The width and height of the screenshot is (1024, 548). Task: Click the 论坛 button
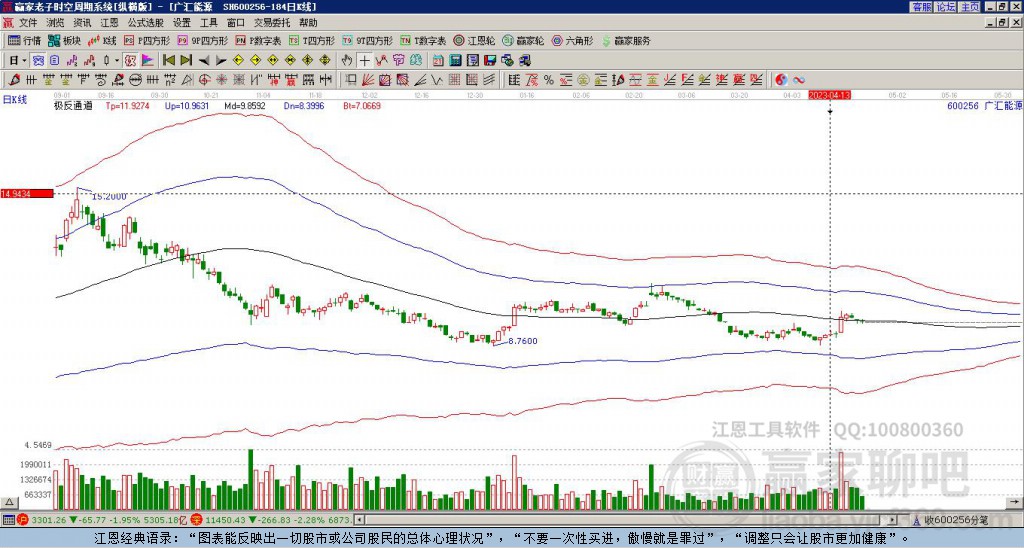(x=946, y=7)
